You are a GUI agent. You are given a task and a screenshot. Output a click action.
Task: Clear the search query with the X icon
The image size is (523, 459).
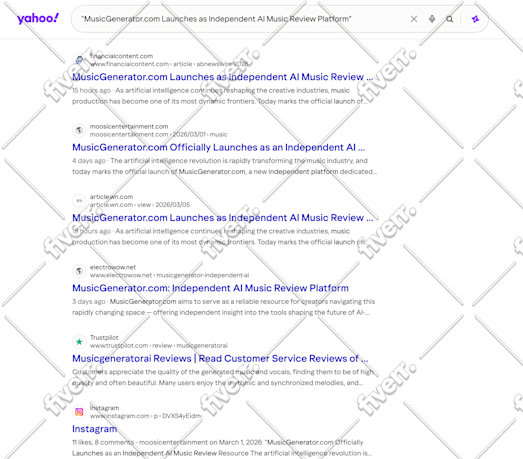(414, 19)
